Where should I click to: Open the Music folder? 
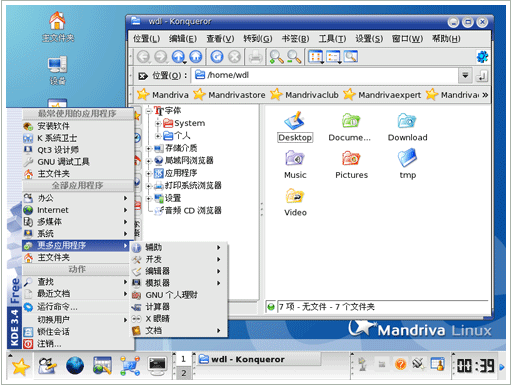pos(295,164)
